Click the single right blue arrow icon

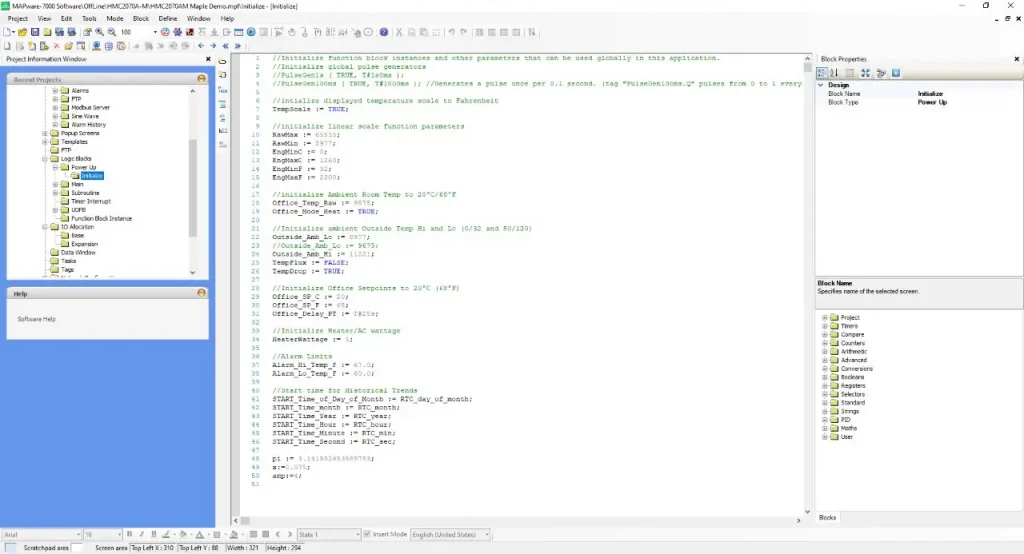point(214,46)
